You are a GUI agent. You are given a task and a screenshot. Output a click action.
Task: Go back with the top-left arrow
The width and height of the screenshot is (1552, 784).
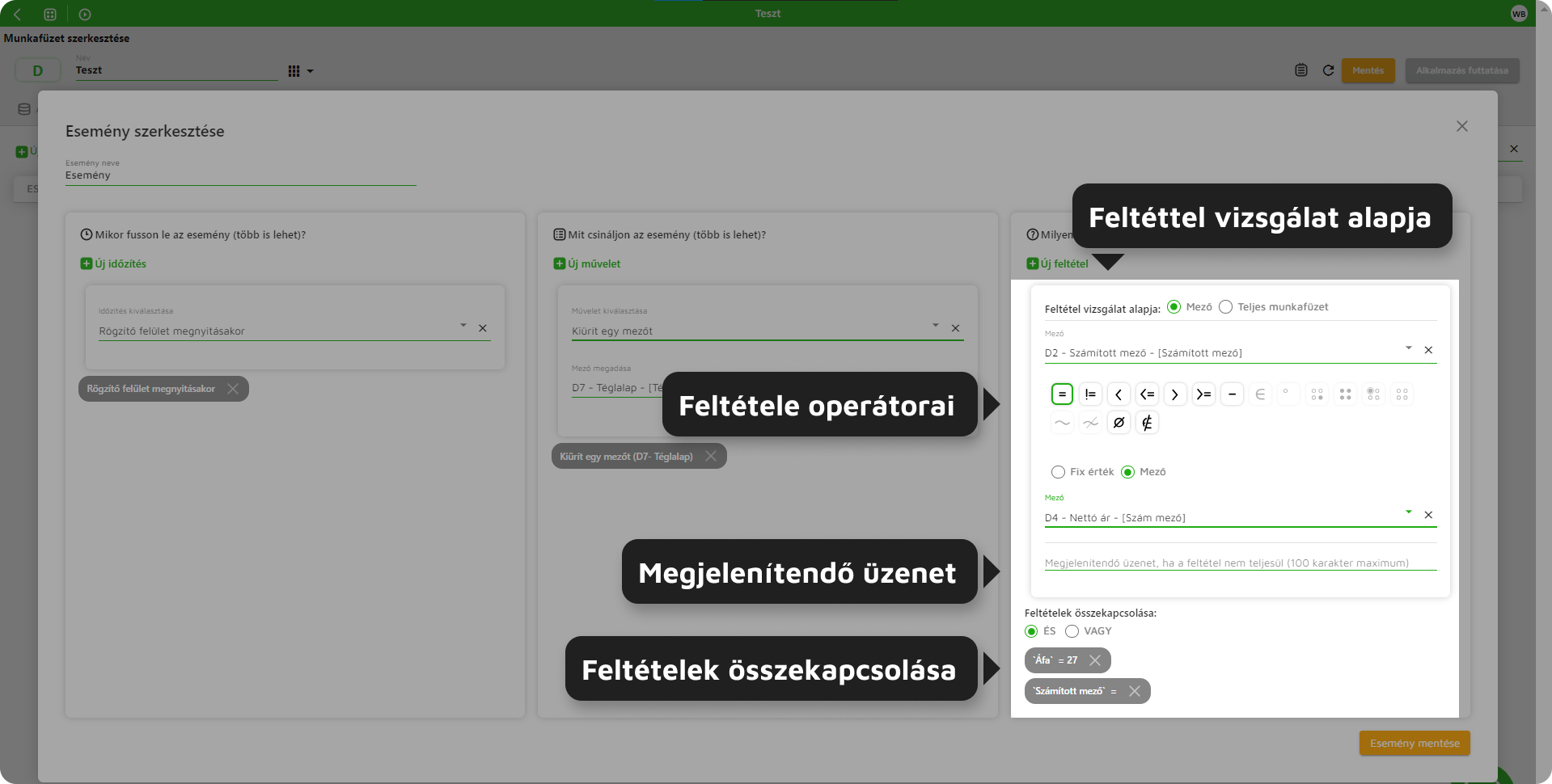[18, 15]
